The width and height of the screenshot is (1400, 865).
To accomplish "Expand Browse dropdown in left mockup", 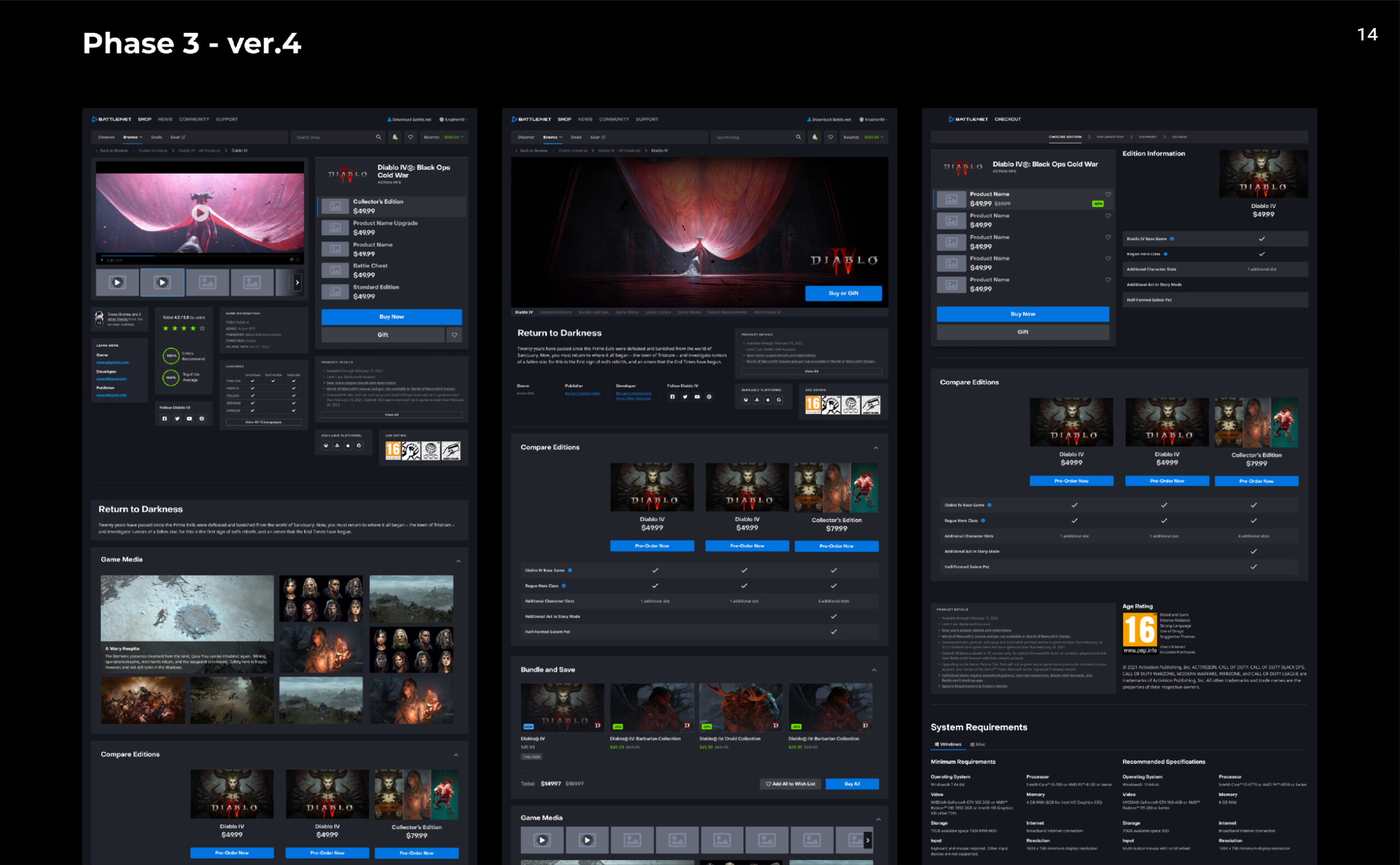I will pos(133,137).
